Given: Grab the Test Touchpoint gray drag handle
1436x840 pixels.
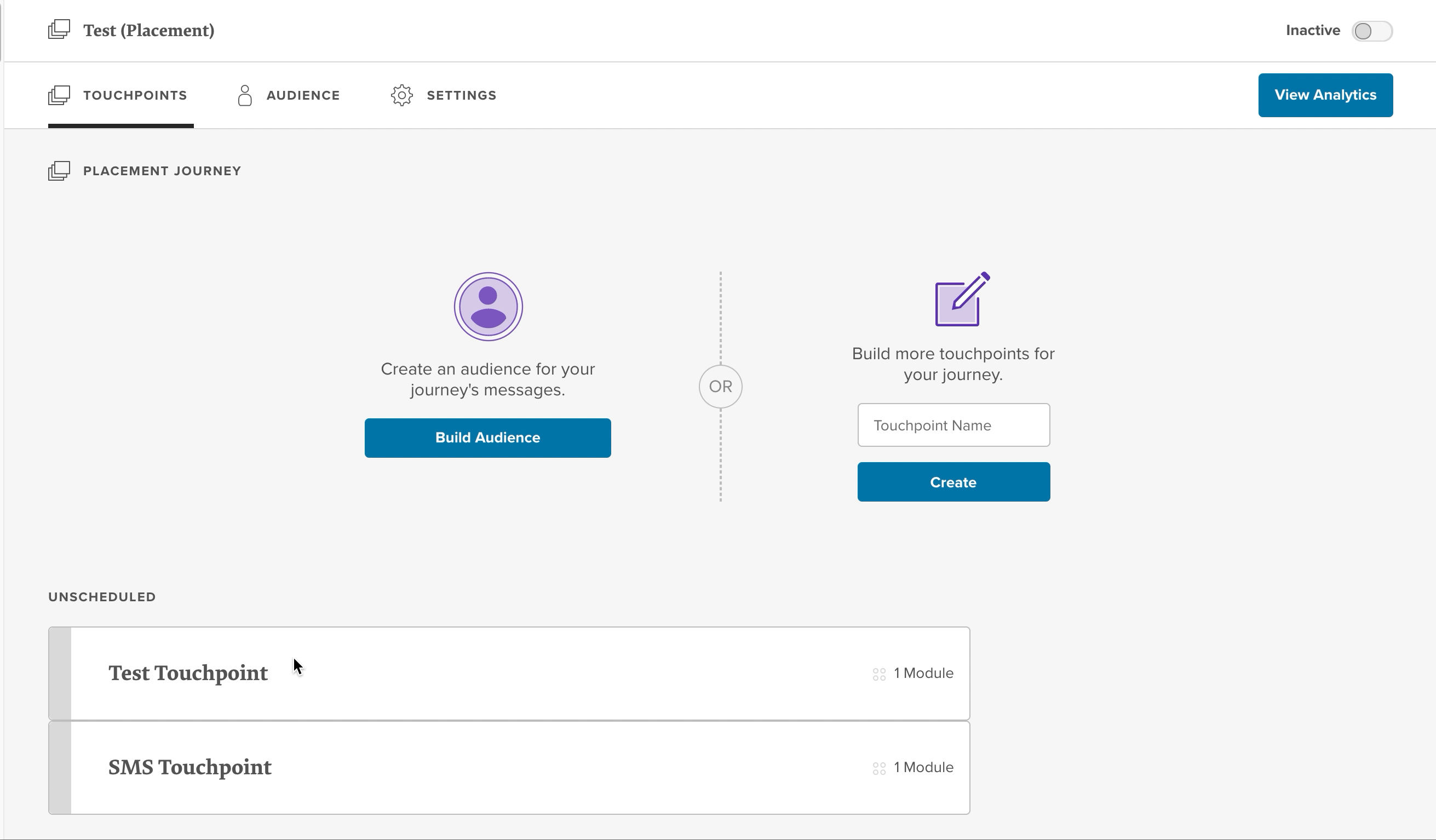Looking at the screenshot, I should (60, 673).
